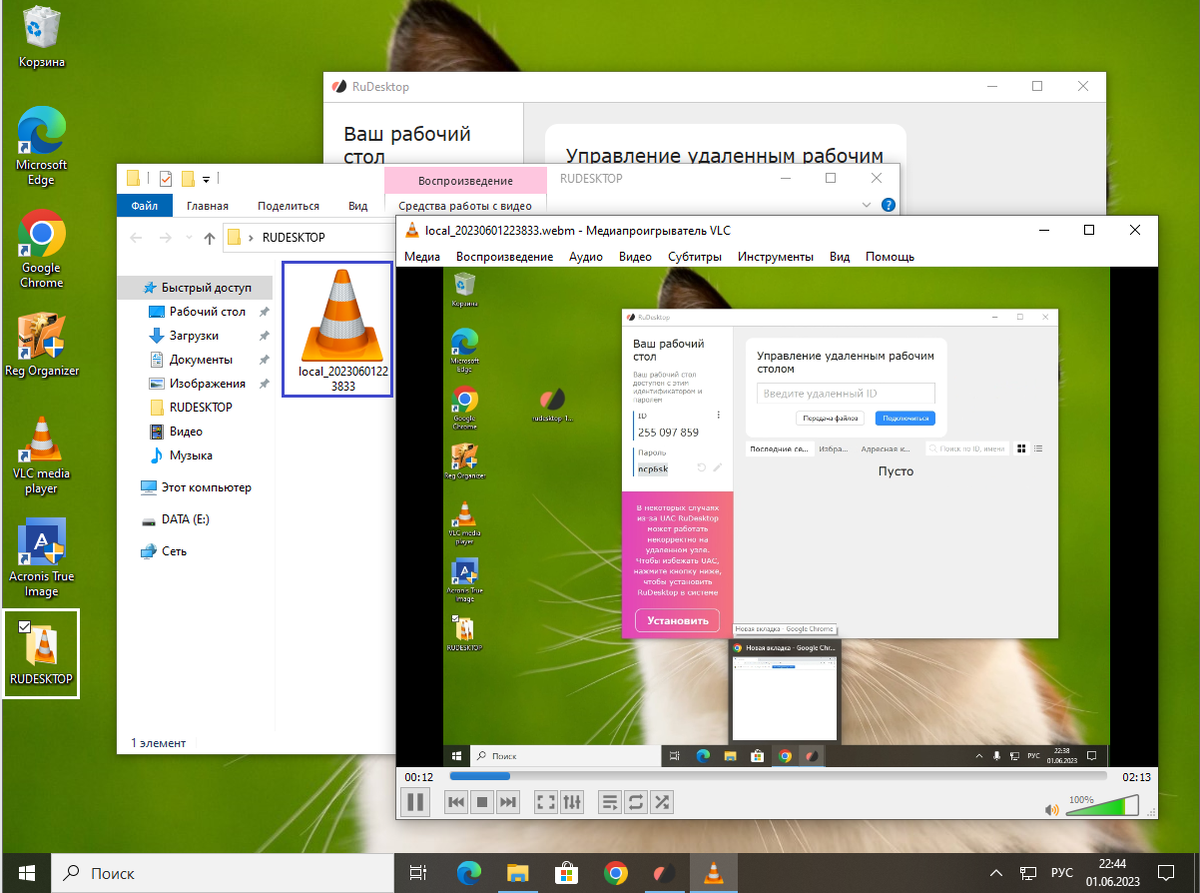Open the VLC Воспроизведение menu

[504, 257]
